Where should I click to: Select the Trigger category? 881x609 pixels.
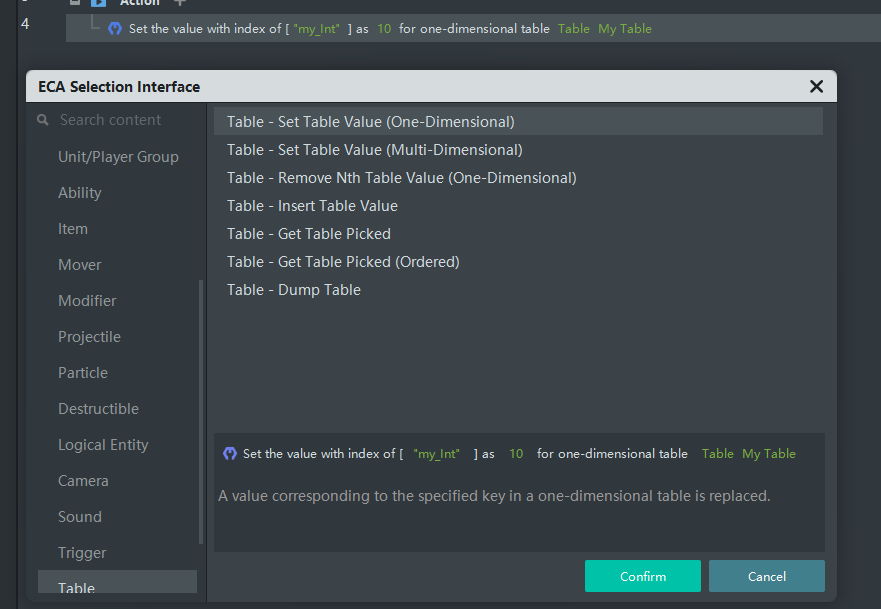click(82, 552)
